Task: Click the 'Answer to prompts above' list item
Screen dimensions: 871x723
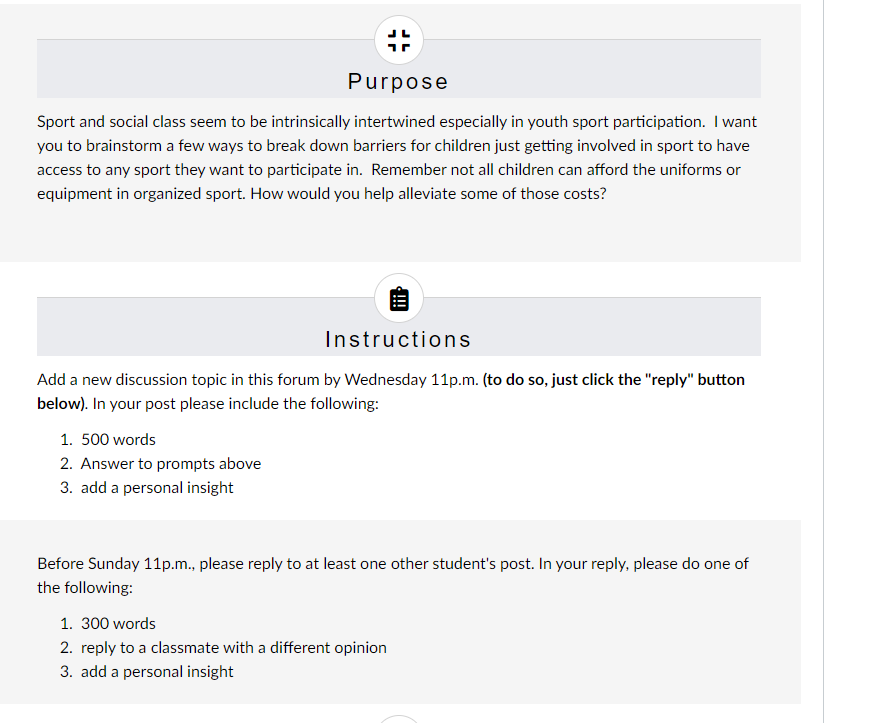Action: click(x=171, y=464)
